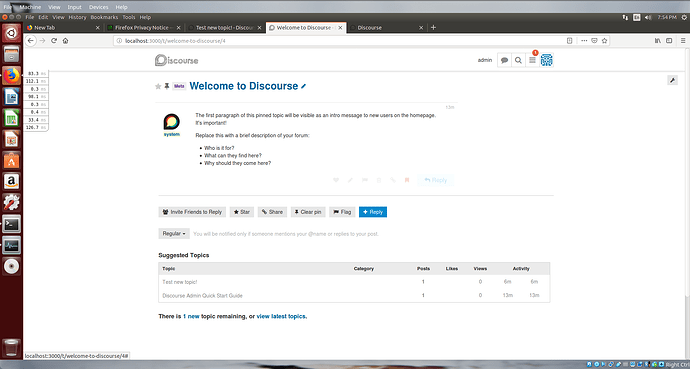Open Firefox hamburger menu
The width and height of the screenshot is (690, 369).
[683, 40]
